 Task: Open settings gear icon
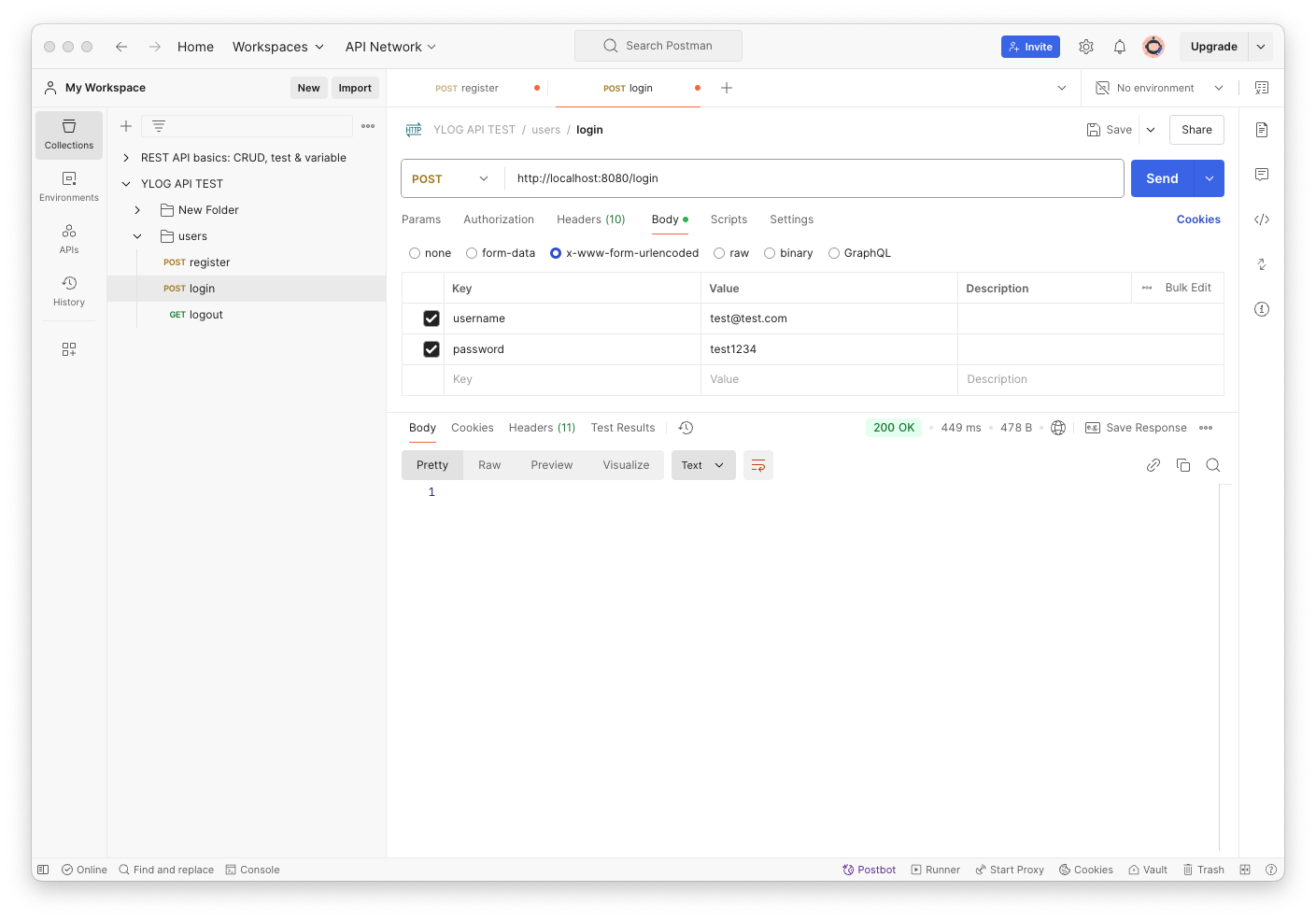(1086, 47)
